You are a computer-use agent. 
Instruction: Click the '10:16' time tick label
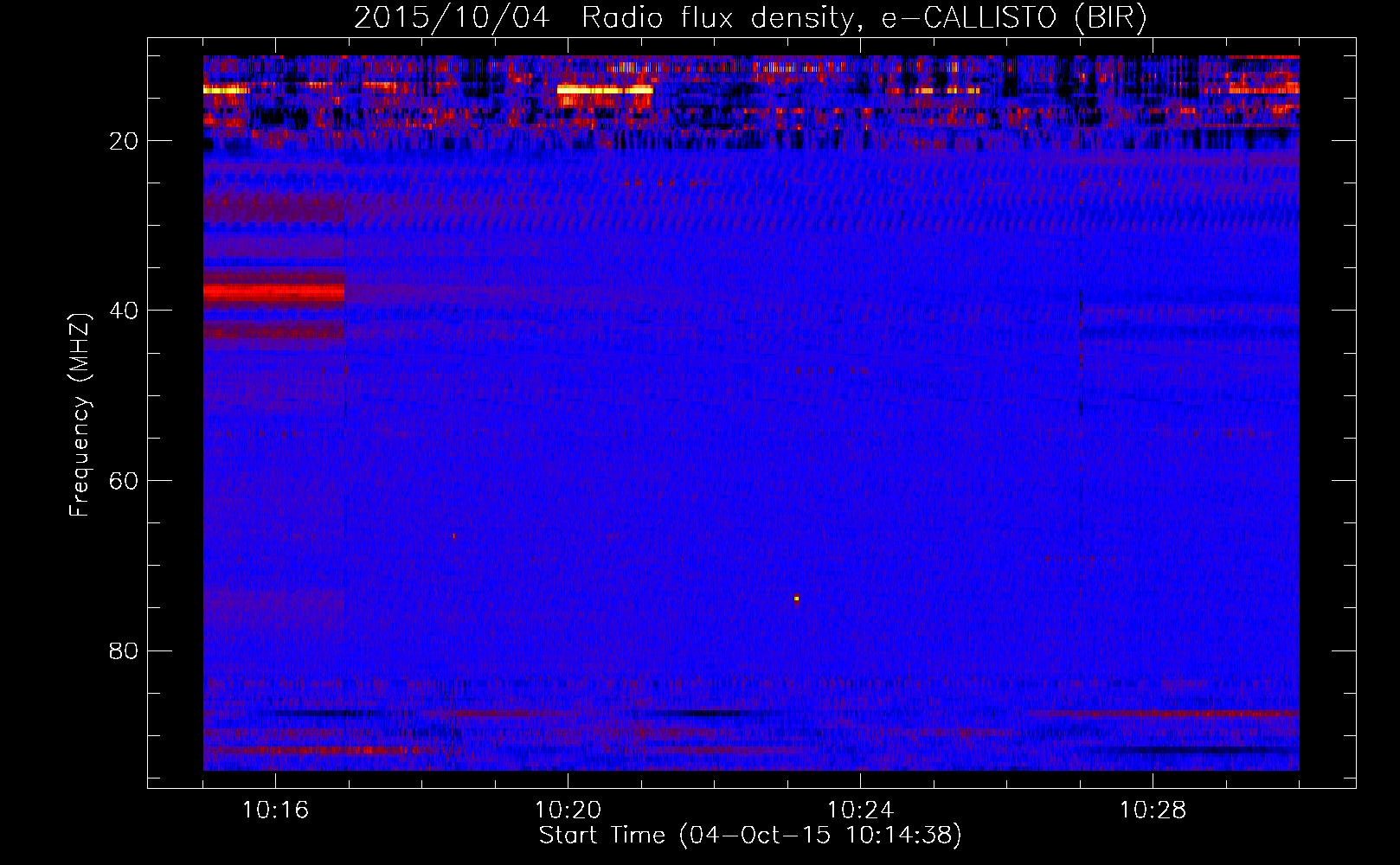click(x=275, y=811)
